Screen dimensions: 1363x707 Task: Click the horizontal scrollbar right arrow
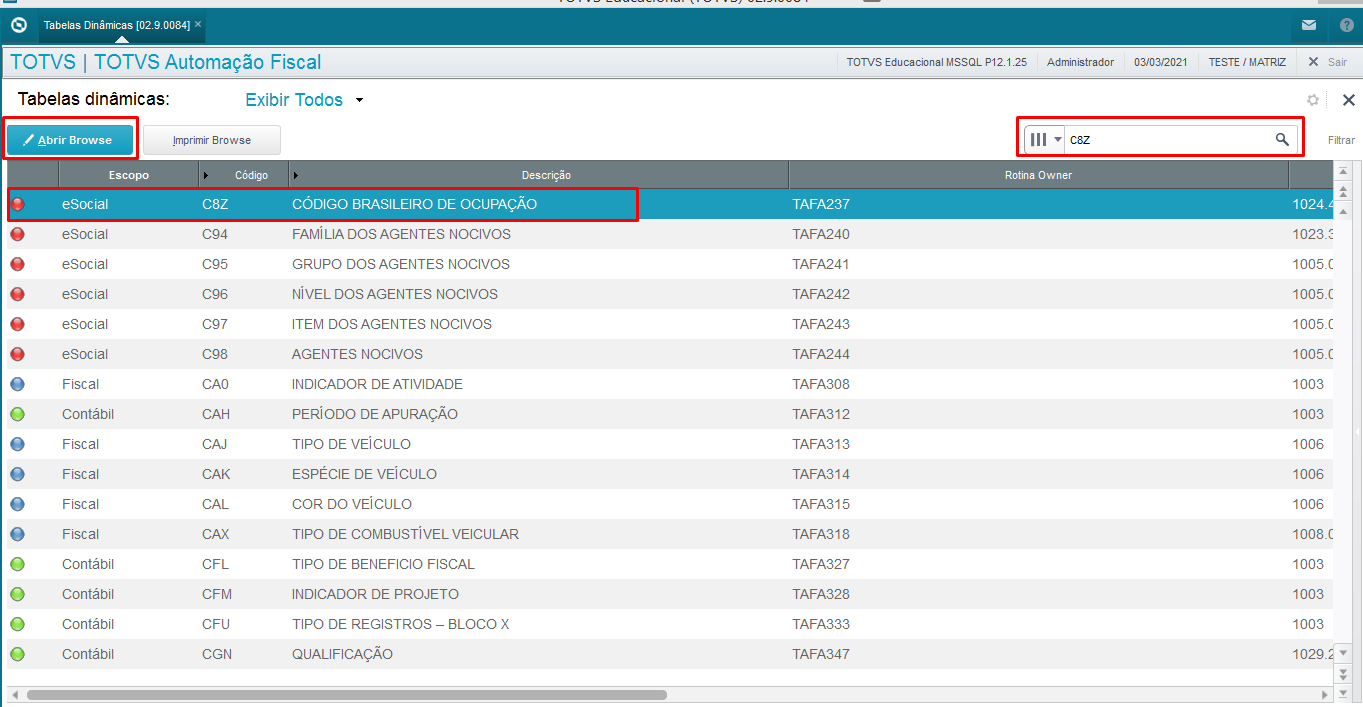(x=1325, y=694)
